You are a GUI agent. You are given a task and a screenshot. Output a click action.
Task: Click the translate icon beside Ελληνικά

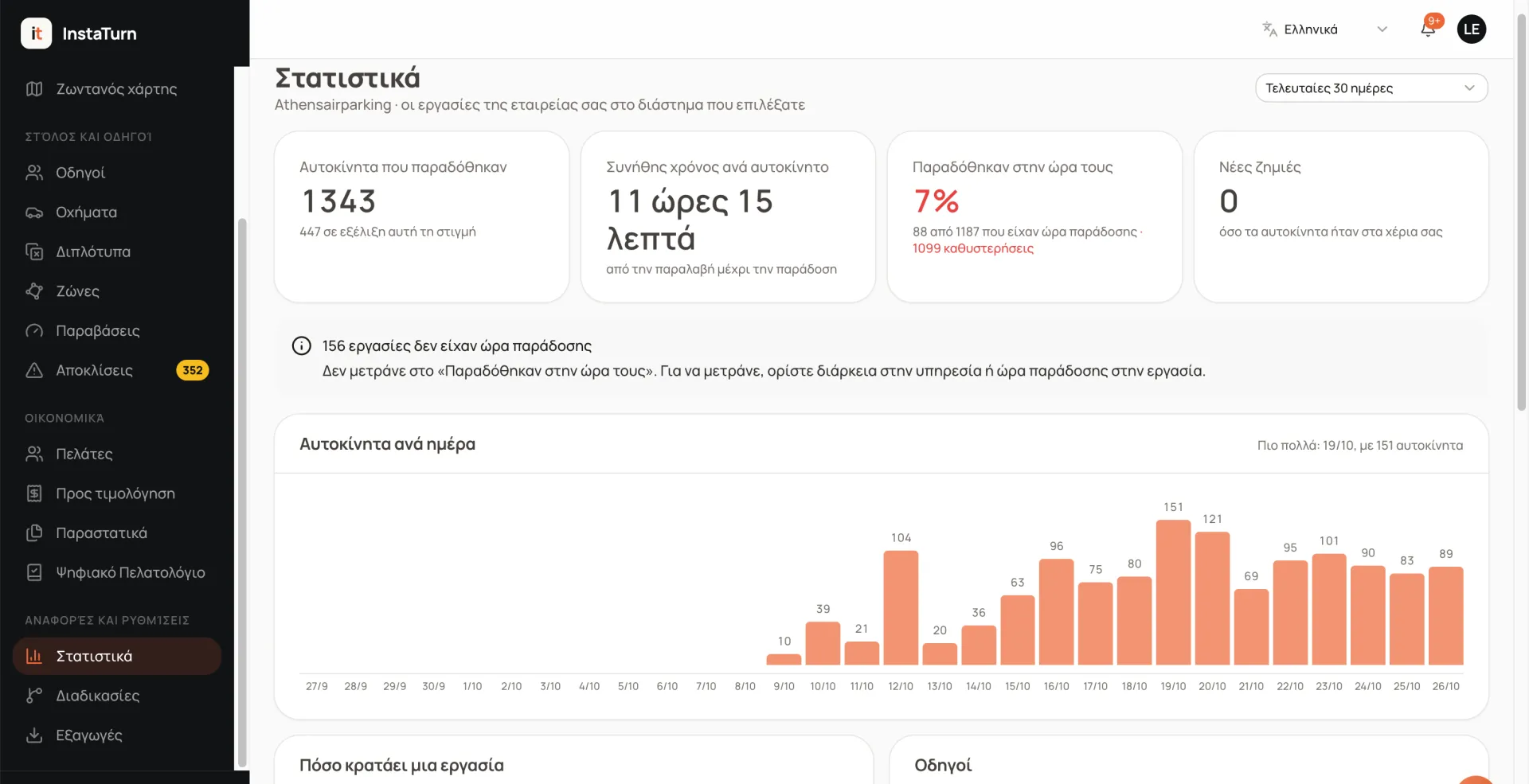[x=1269, y=29]
